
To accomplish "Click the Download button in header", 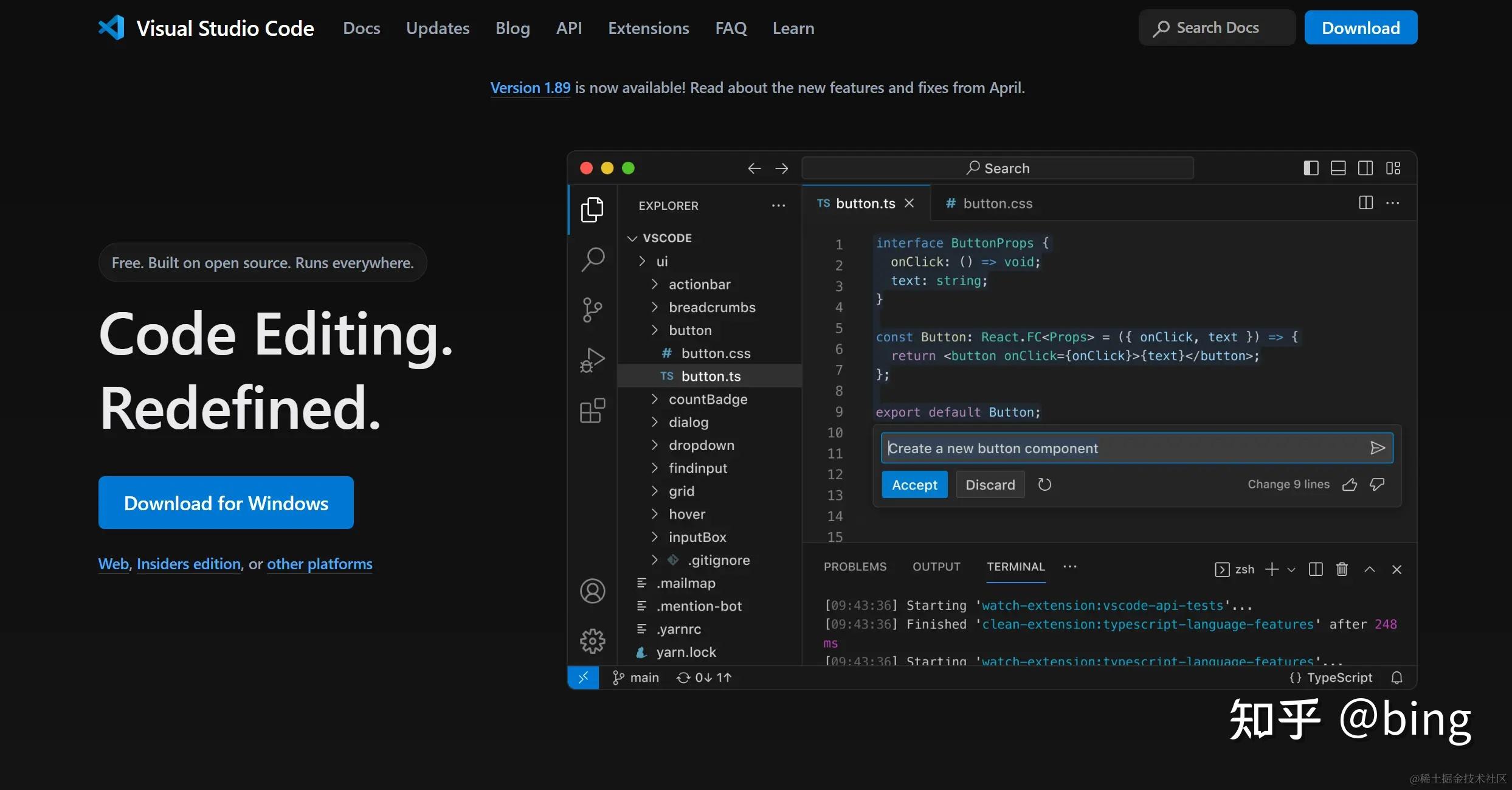I will [1361, 27].
